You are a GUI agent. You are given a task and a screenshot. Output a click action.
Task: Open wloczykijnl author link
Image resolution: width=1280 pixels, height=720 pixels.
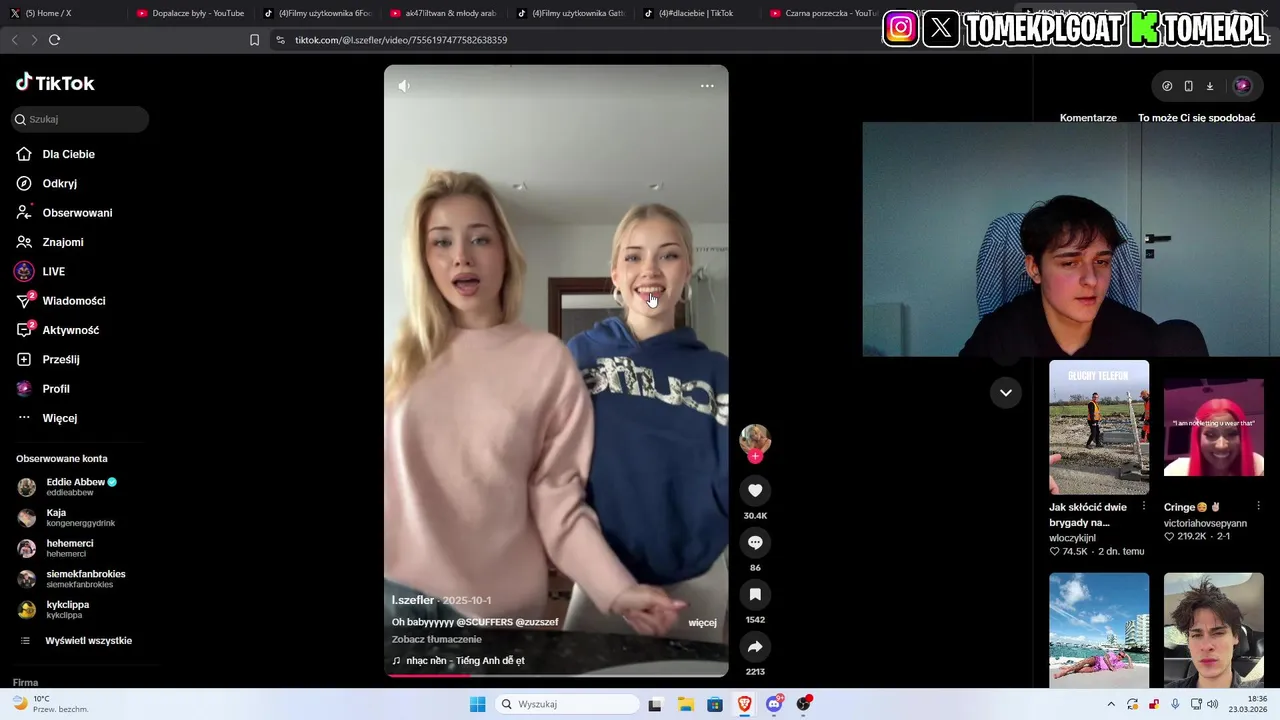pos(1072,538)
